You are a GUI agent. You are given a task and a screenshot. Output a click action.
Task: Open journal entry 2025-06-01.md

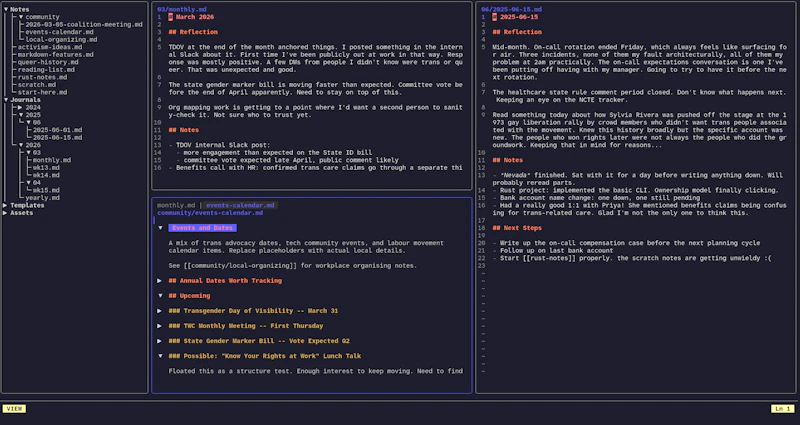58,130
